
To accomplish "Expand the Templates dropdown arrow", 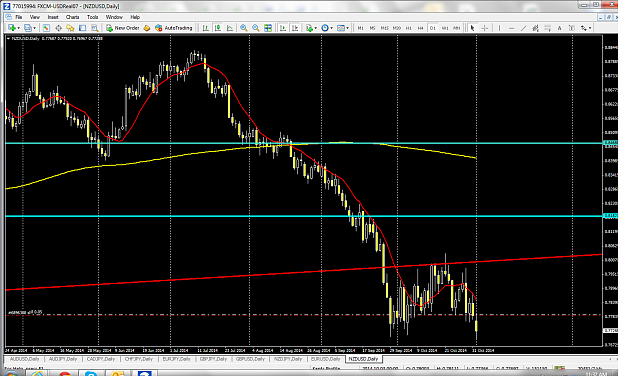I will click(348, 28).
